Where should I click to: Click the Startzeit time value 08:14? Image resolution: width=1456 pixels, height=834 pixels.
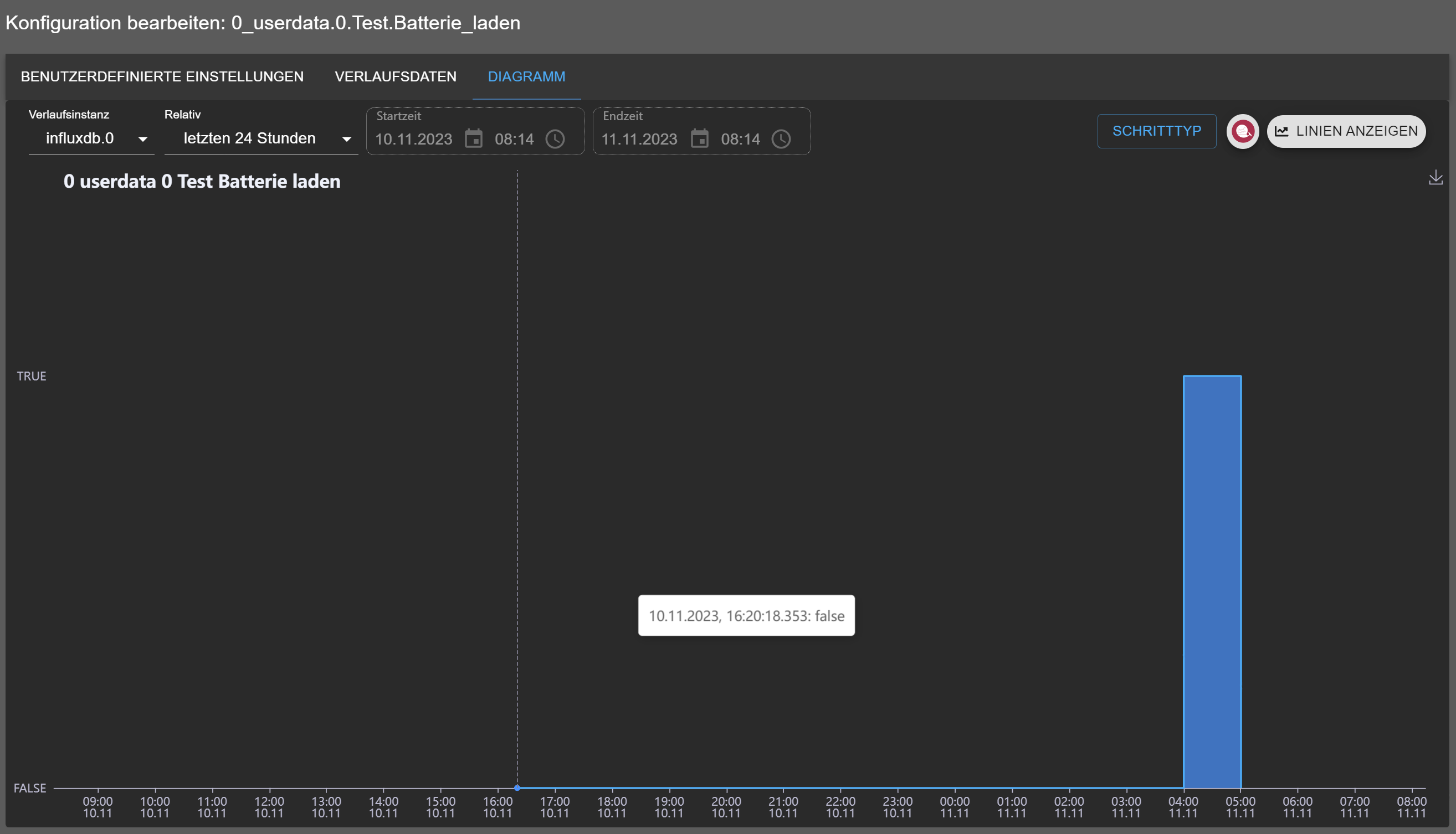514,139
